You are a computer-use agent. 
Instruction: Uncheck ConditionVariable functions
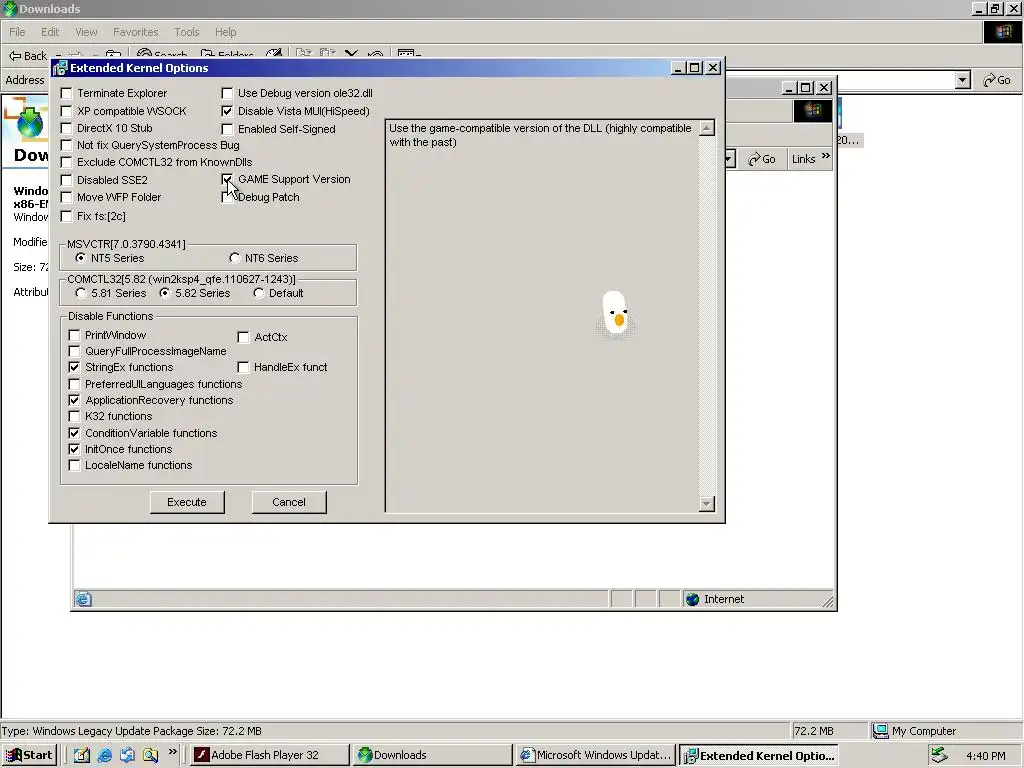(x=74, y=433)
